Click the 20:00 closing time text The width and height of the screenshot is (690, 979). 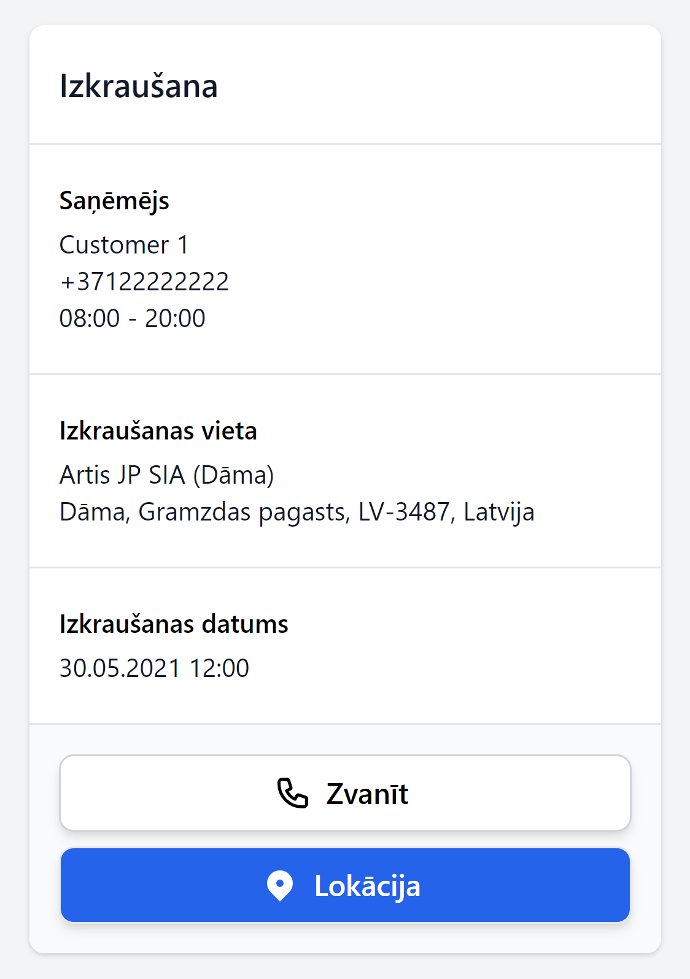tap(175, 318)
